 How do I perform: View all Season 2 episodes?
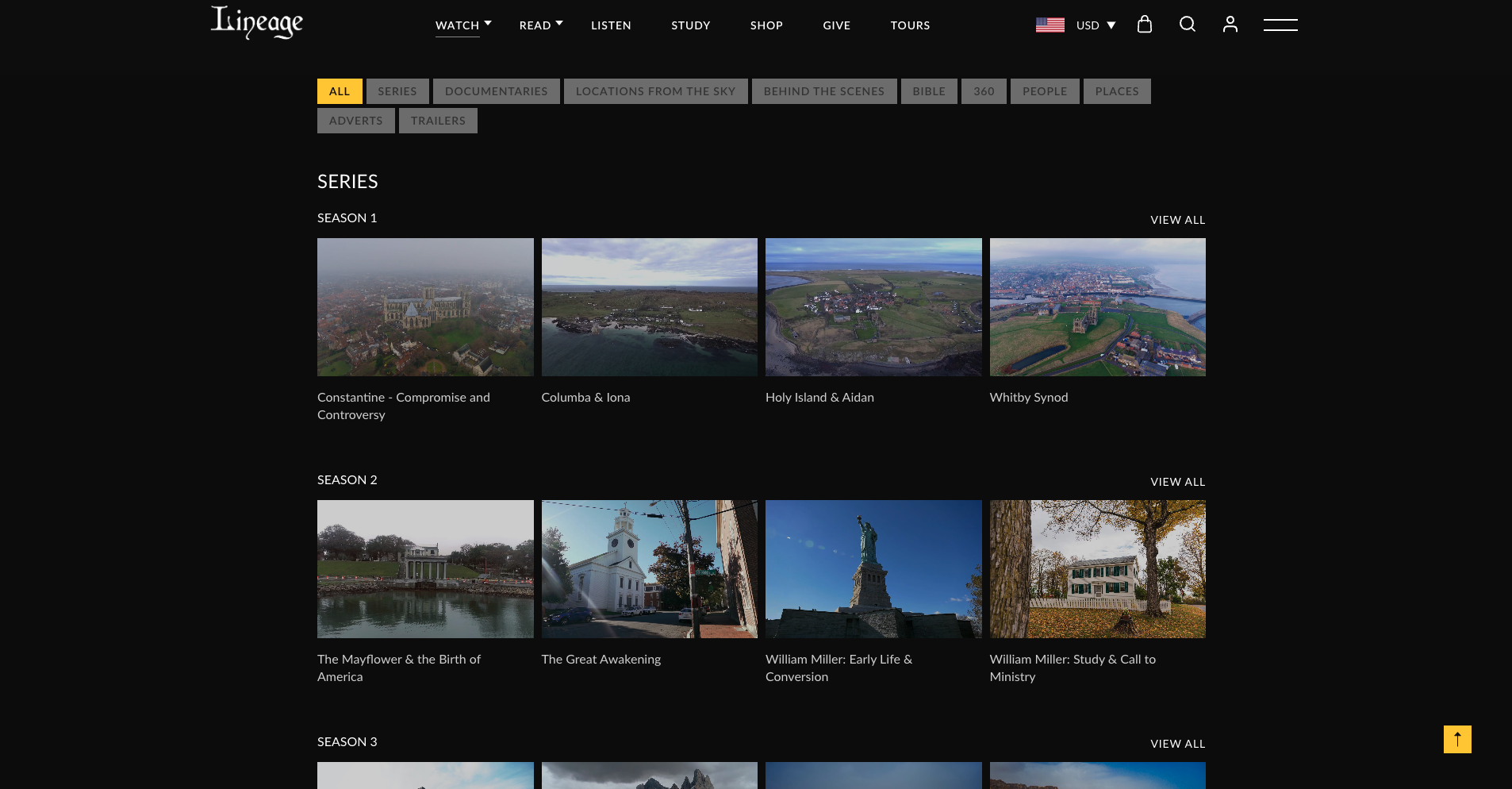tap(1177, 482)
